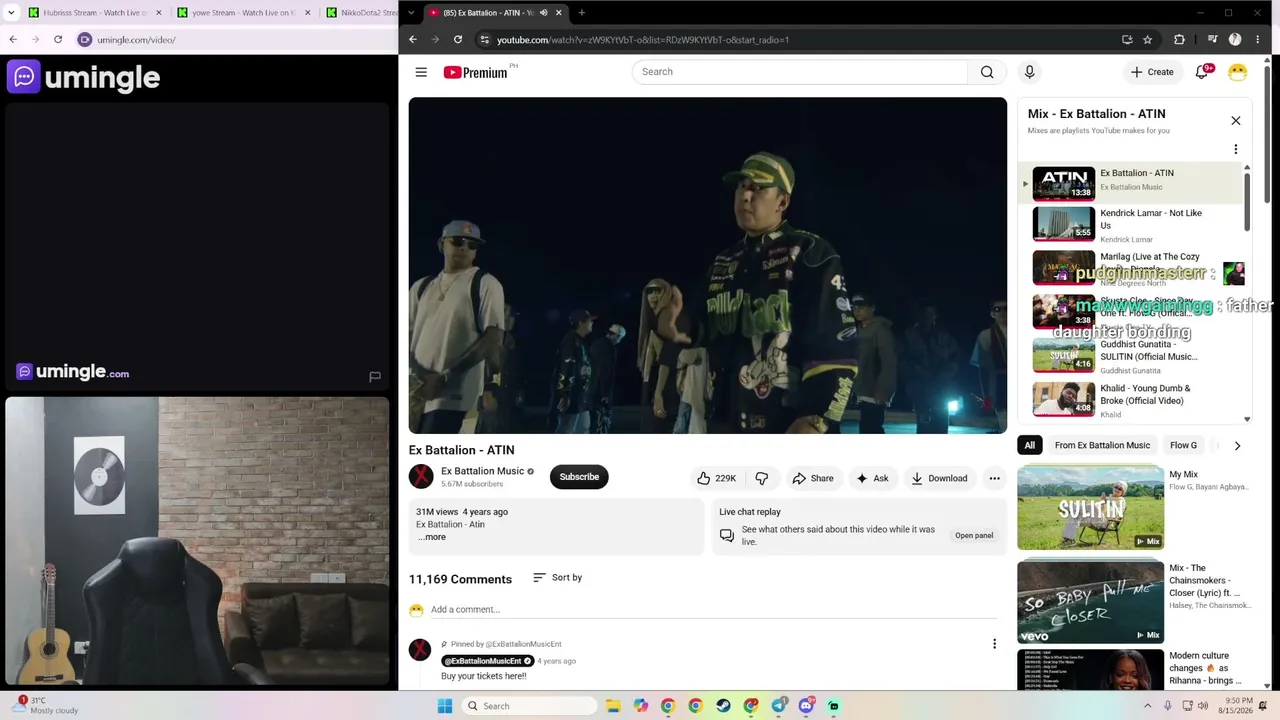Show more filter chips with right arrow
The height and width of the screenshot is (720, 1280).
[1237, 446]
